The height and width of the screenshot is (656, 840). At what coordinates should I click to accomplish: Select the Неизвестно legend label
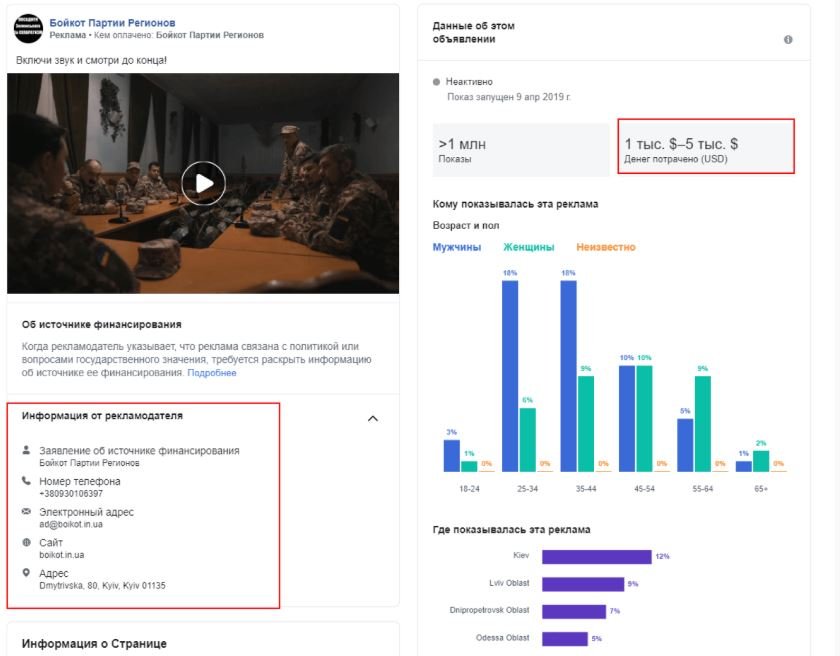605,247
